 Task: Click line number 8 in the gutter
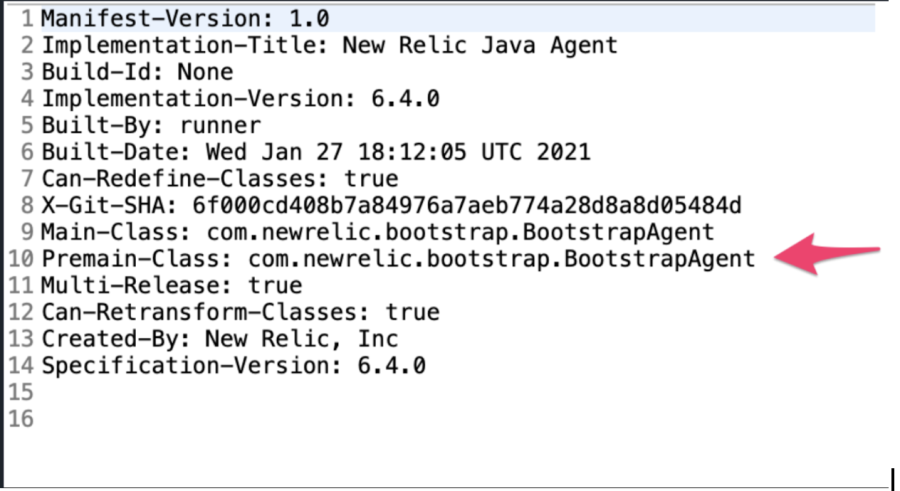(x=27, y=207)
